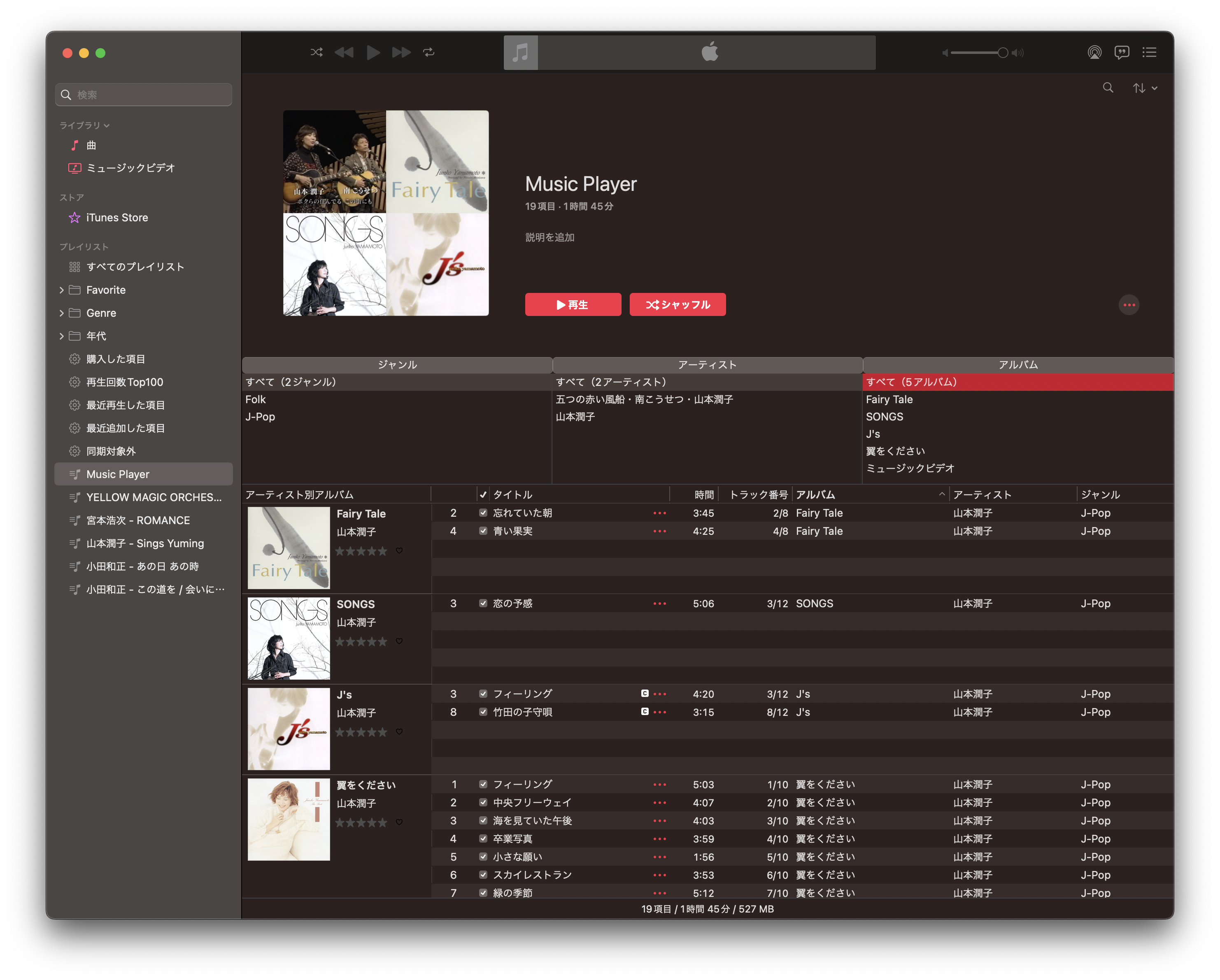The width and height of the screenshot is (1220, 980).
Task: Select J-Pop in genre browser column
Action: click(x=260, y=417)
